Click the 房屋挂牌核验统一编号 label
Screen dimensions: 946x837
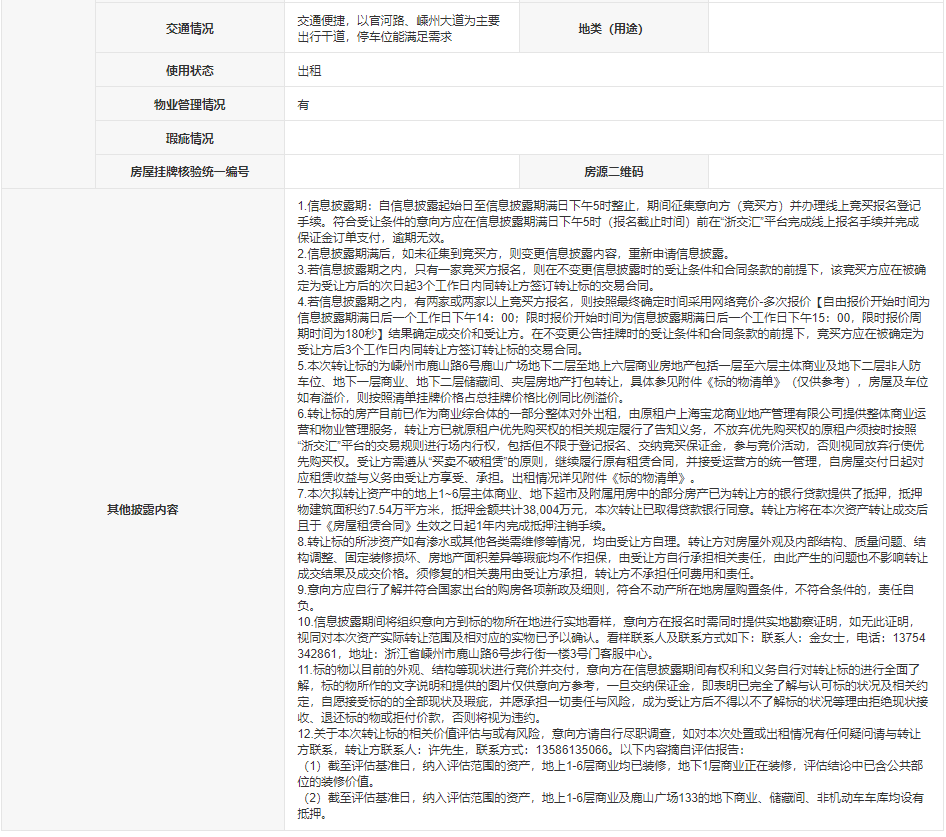click(x=189, y=172)
